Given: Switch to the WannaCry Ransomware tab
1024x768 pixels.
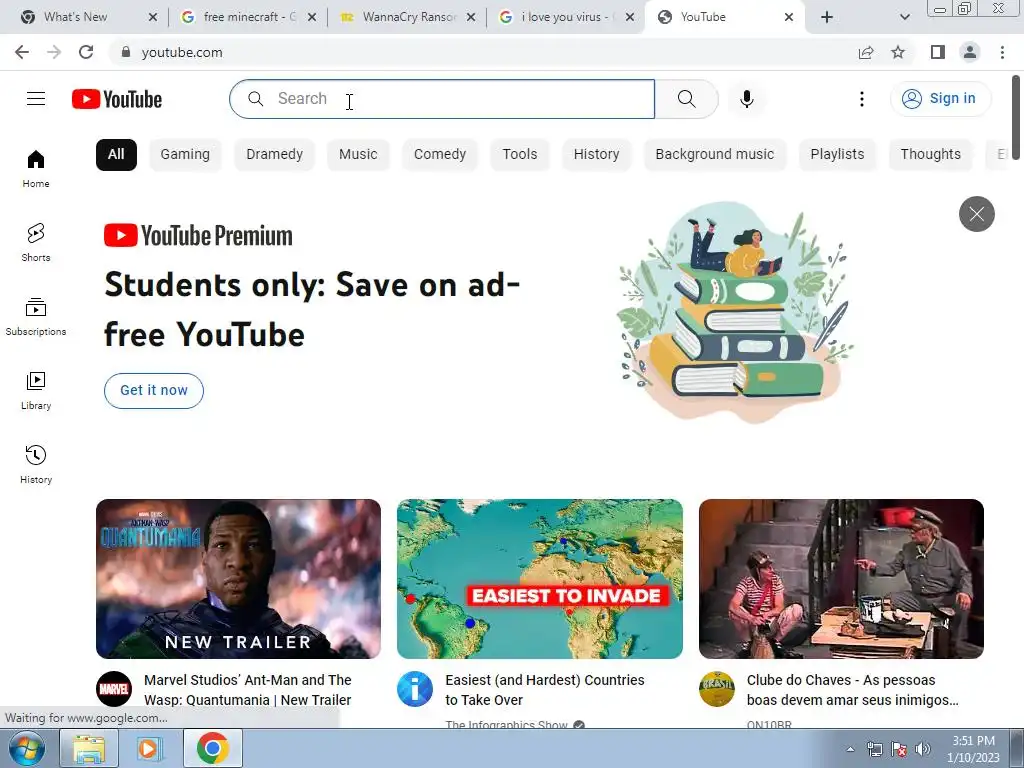Looking at the screenshot, I should (408, 17).
